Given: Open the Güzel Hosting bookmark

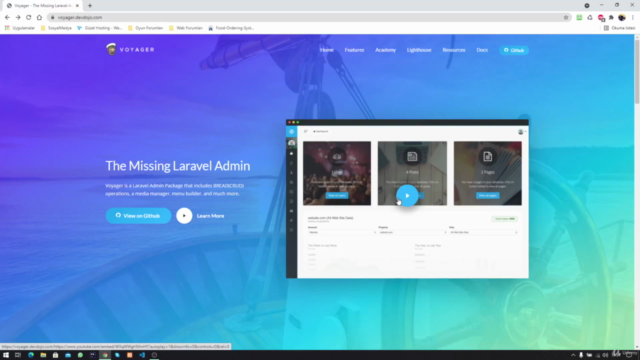Looking at the screenshot, I should pyautogui.click(x=100, y=28).
